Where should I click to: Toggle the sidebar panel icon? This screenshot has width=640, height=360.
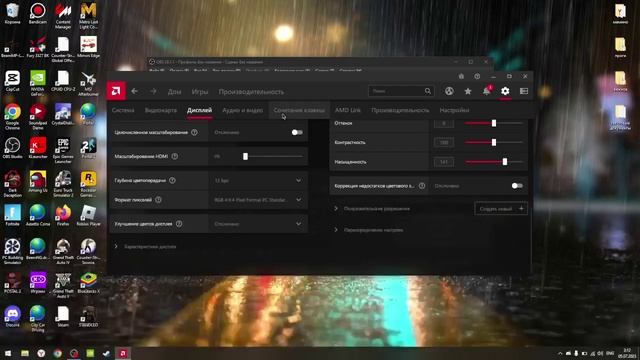pos(524,91)
